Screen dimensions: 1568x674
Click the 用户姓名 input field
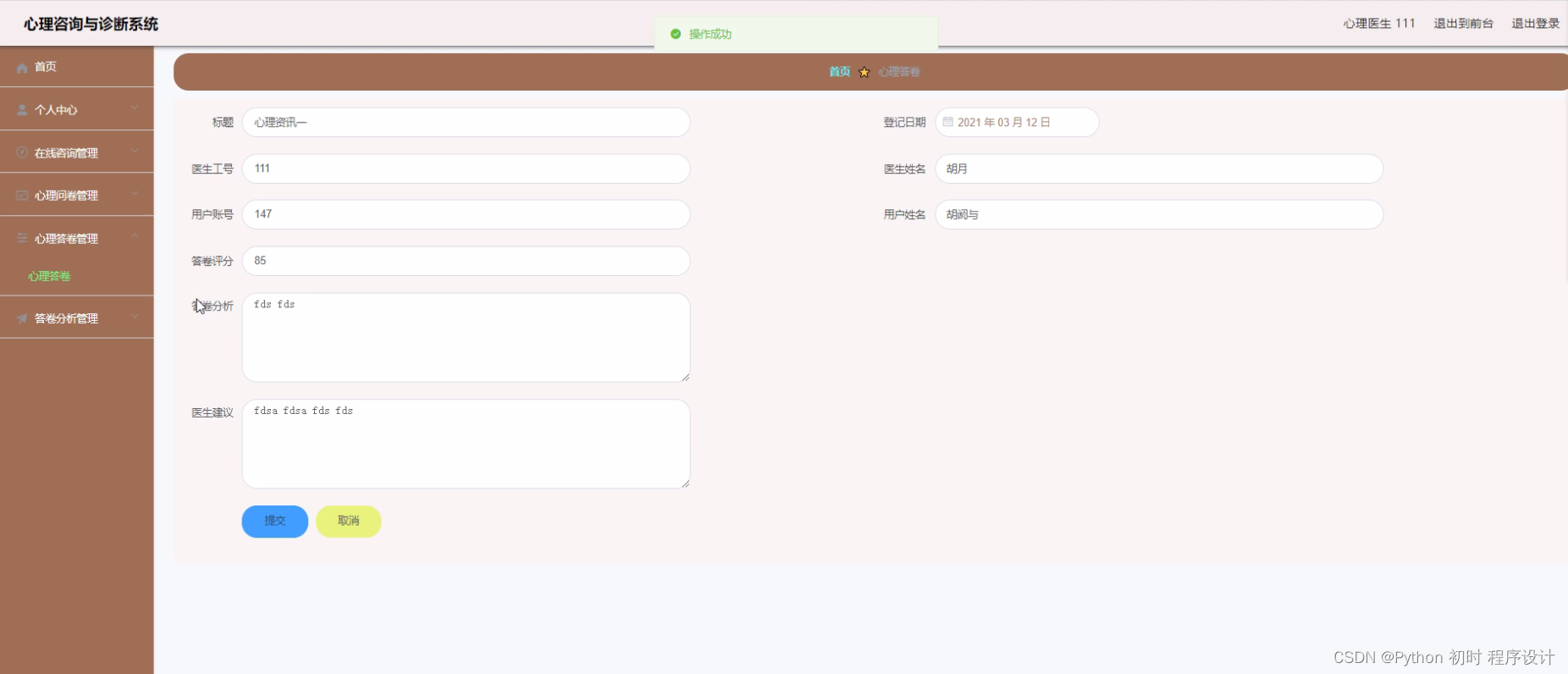click(x=1159, y=214)
